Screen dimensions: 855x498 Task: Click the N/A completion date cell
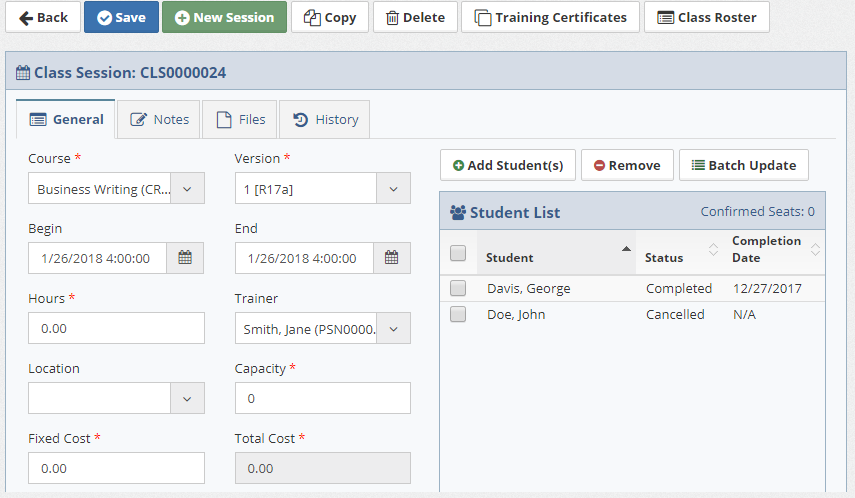[744, 315]
